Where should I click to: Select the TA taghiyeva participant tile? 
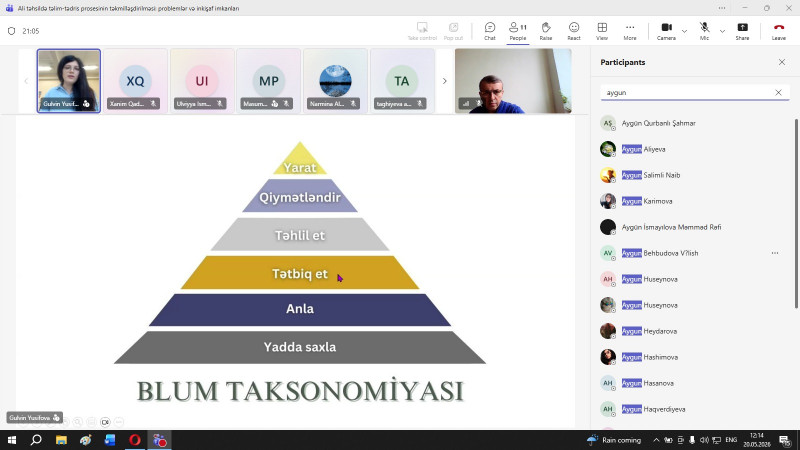tap(402, 81)
